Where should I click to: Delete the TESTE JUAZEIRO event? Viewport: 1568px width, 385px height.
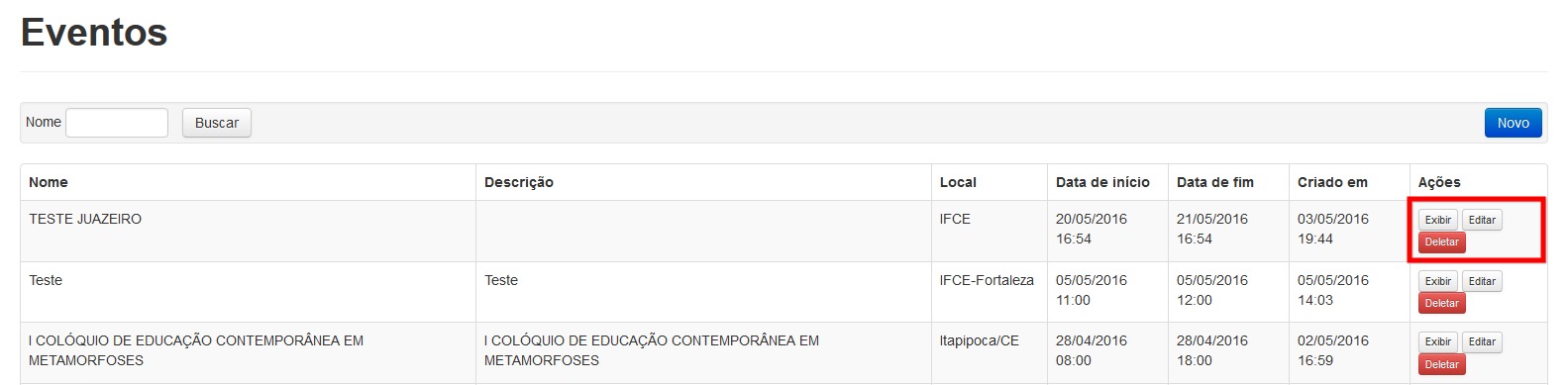[x=1441, y=242]
